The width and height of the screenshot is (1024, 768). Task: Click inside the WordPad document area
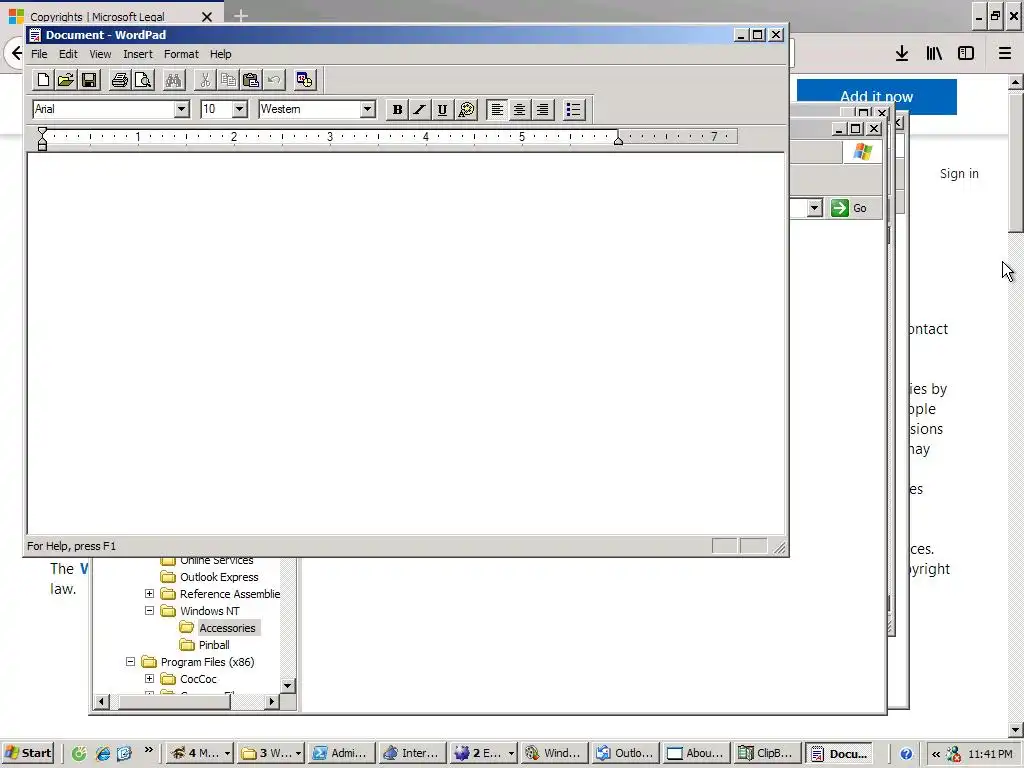tap(406, 344)
